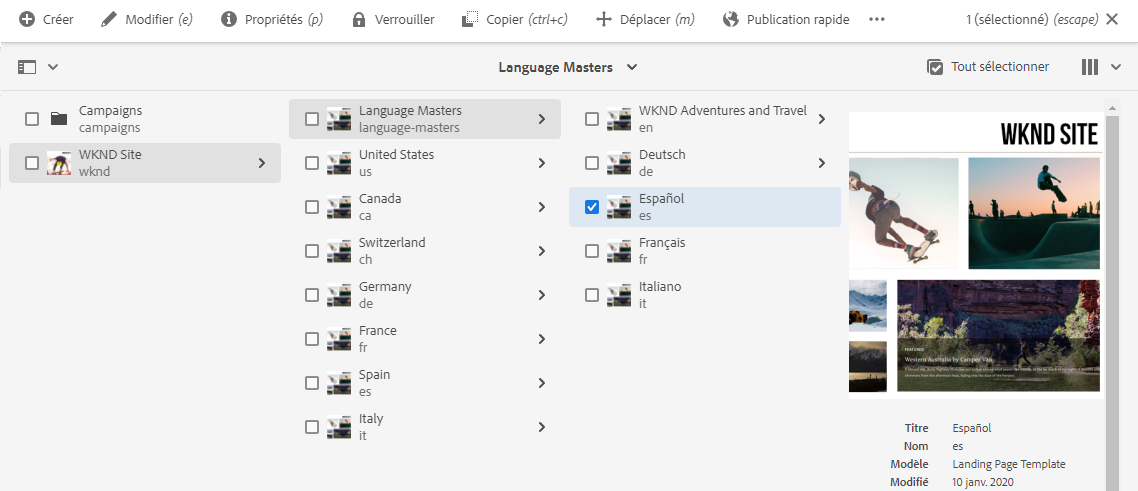Open the more actions ellipsis menu

pyautogui.click(x=877, y=20)
